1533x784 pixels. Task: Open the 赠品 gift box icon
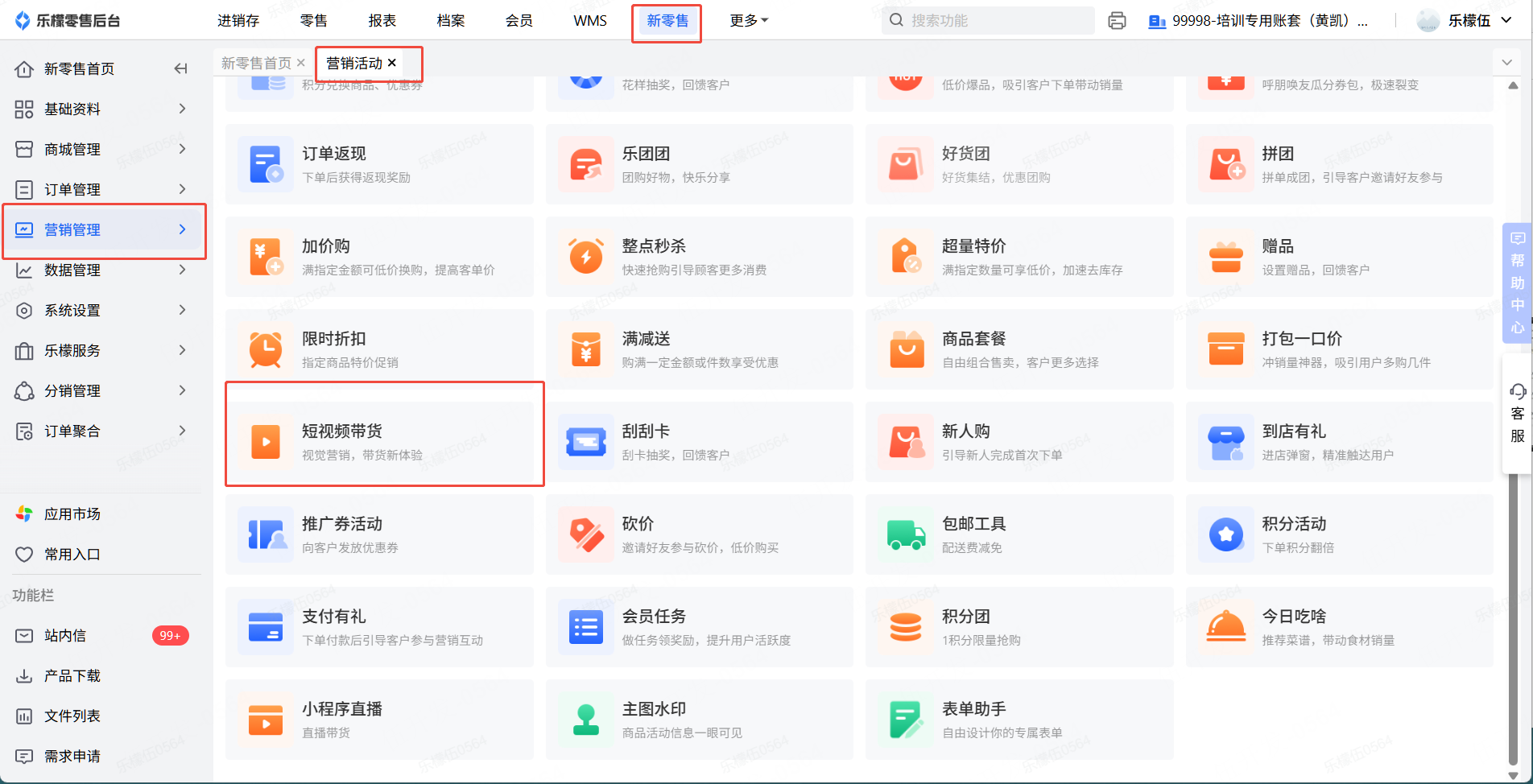pyautogui.click(x=1226, y=257)
